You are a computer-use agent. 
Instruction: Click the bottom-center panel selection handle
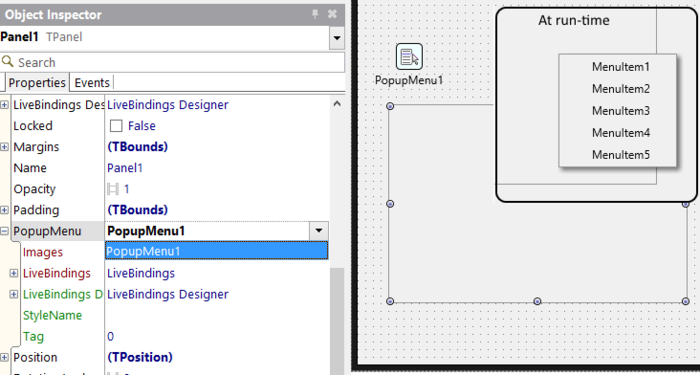[x=538, y=301]
